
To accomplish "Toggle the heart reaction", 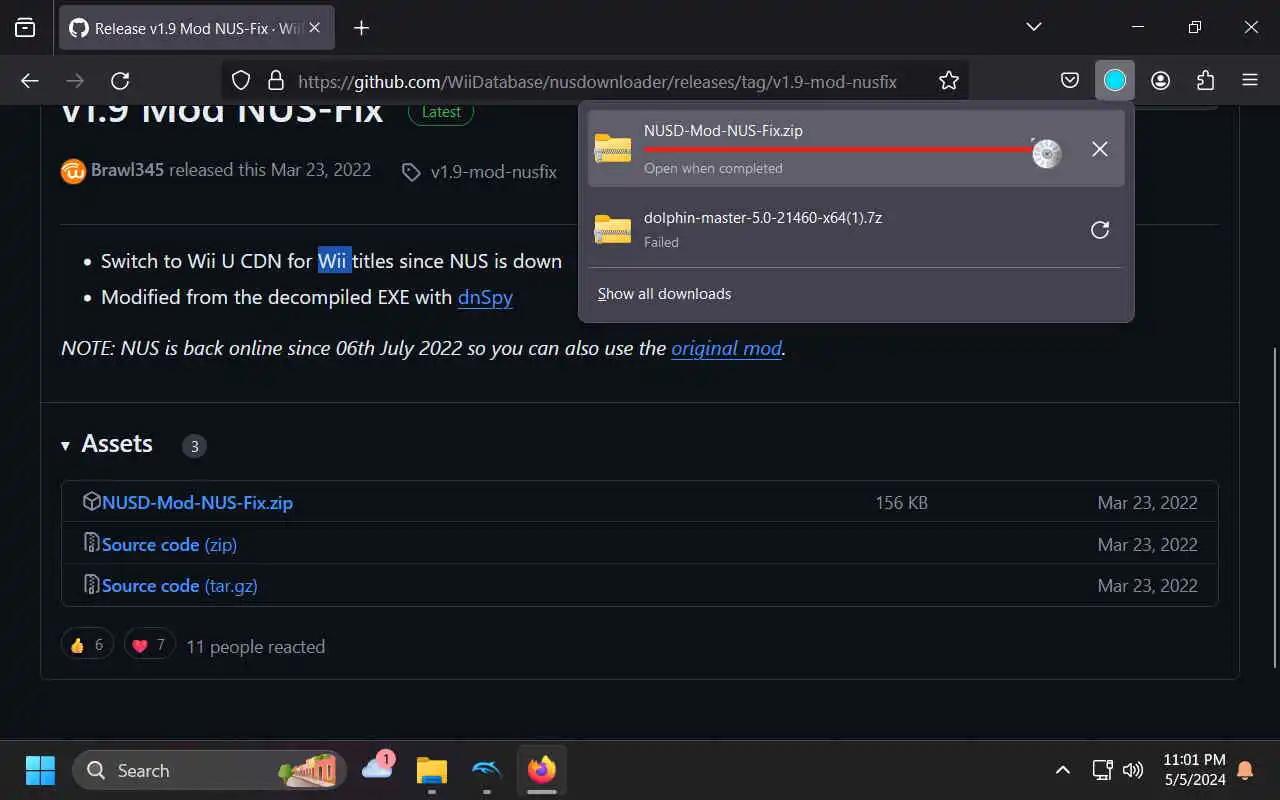I will [x=150, y=645].
